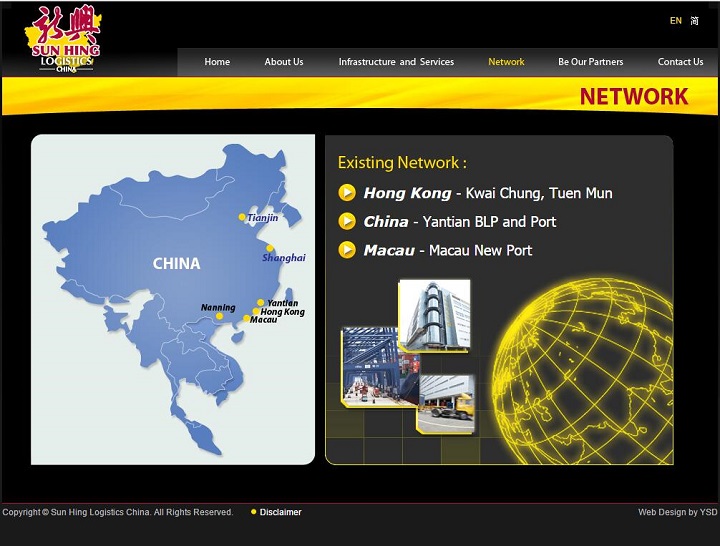Click the yellow dot marking Hong Kong on map

(256, 311)
